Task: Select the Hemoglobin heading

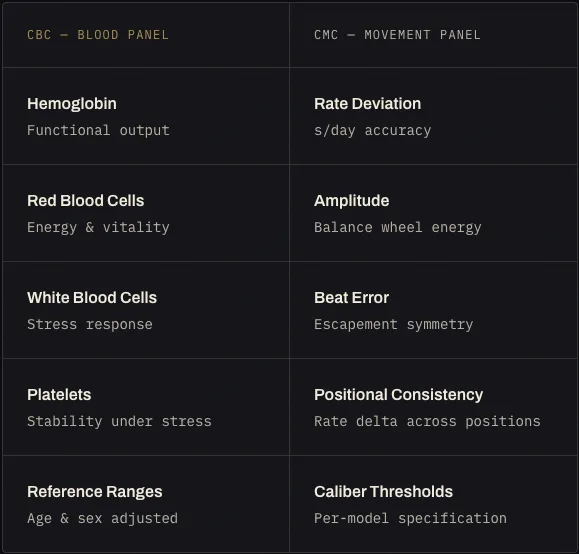Action: click(x=72, y=104)
